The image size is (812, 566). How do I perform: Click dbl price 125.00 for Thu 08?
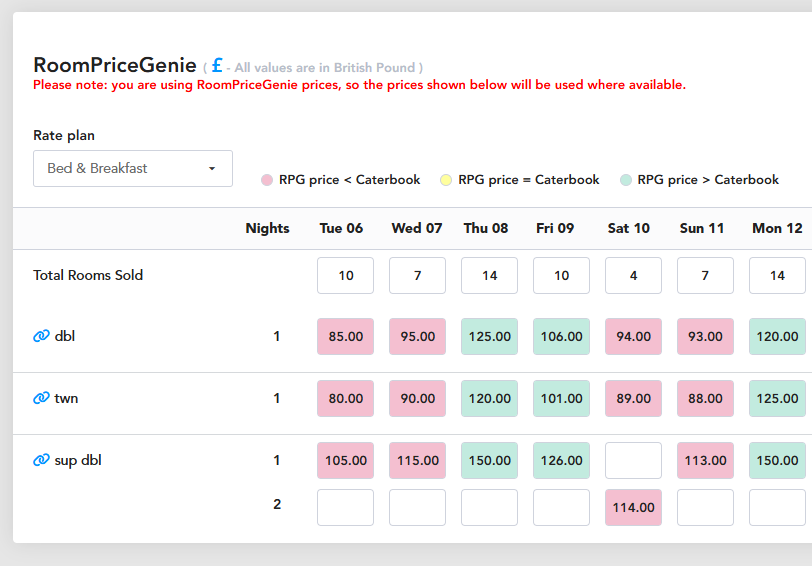tap(489, 337)
